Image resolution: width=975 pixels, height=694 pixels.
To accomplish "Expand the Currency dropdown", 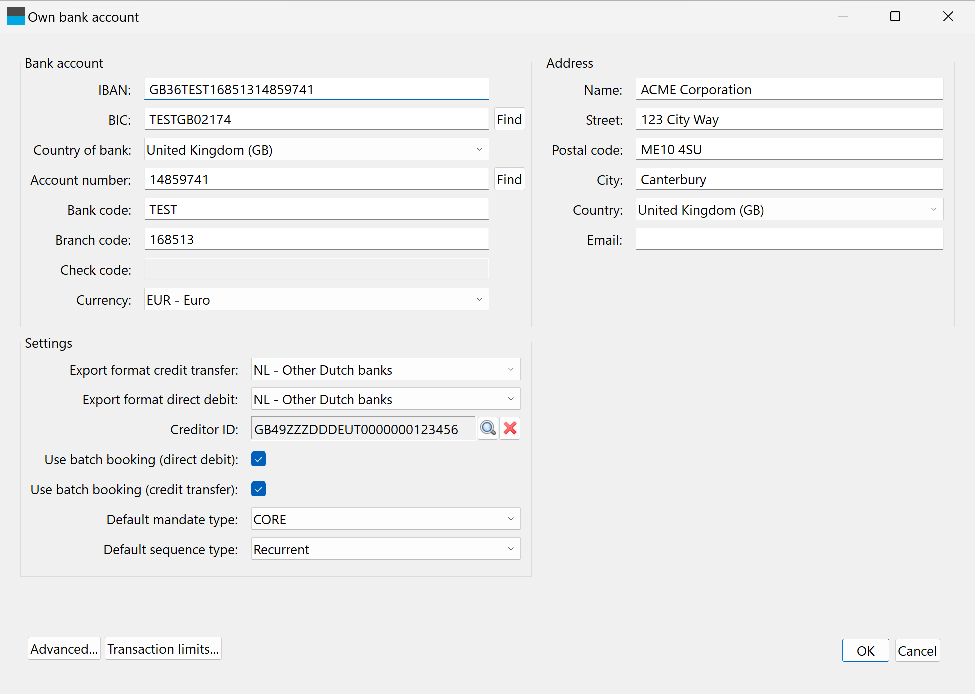I will (x=316, y=300).
